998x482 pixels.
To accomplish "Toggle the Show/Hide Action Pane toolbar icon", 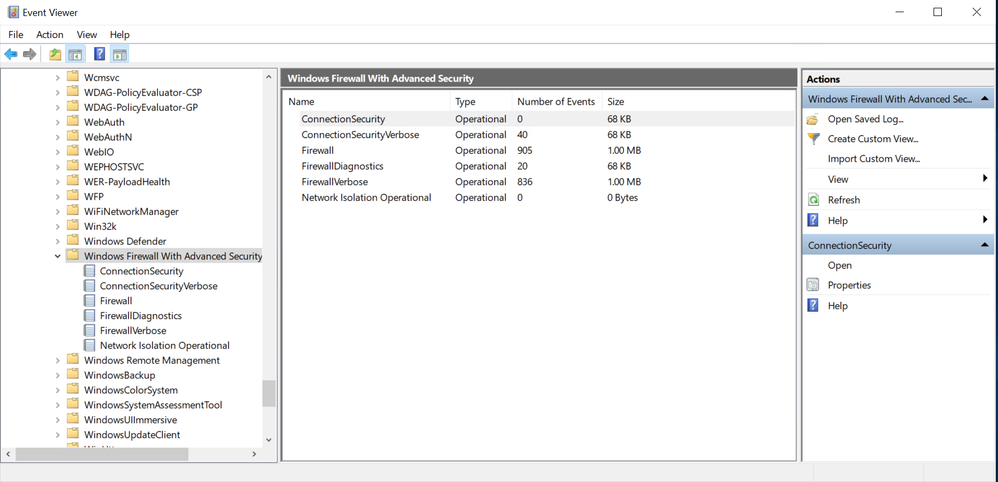I will [x=120, y=55].
